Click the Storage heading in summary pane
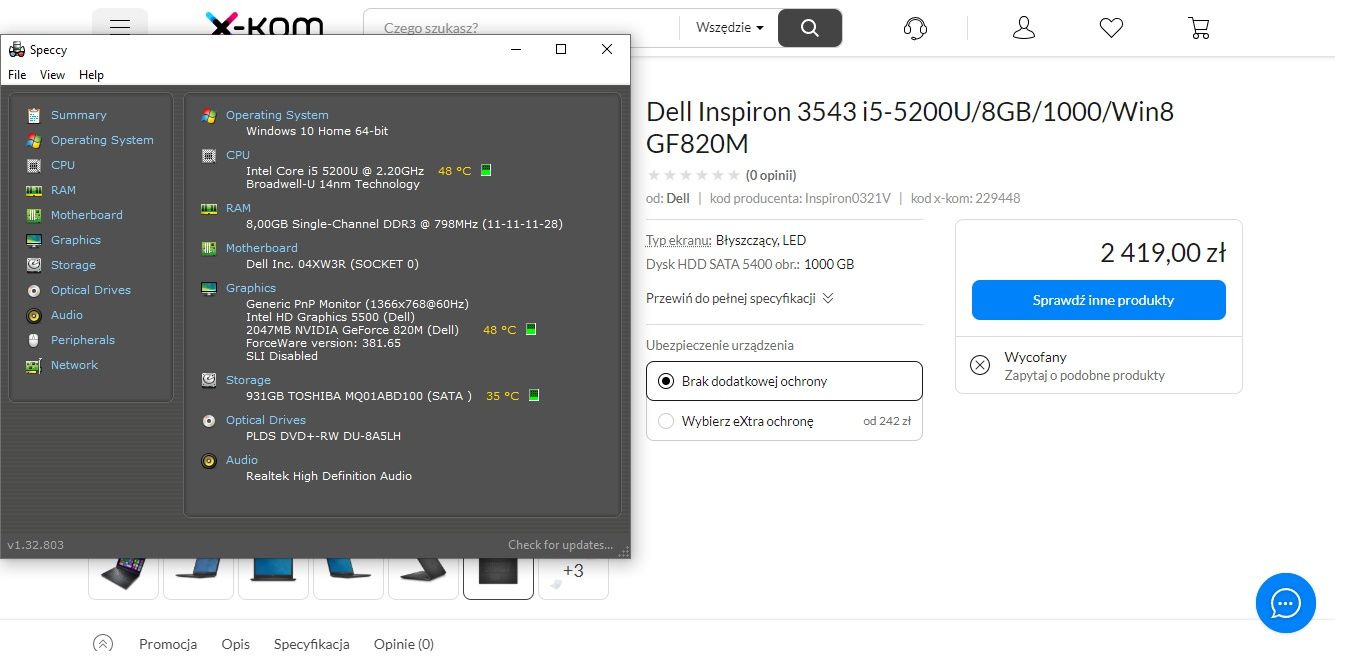This screenshot has width=1352, height=666. coord(248,380)
